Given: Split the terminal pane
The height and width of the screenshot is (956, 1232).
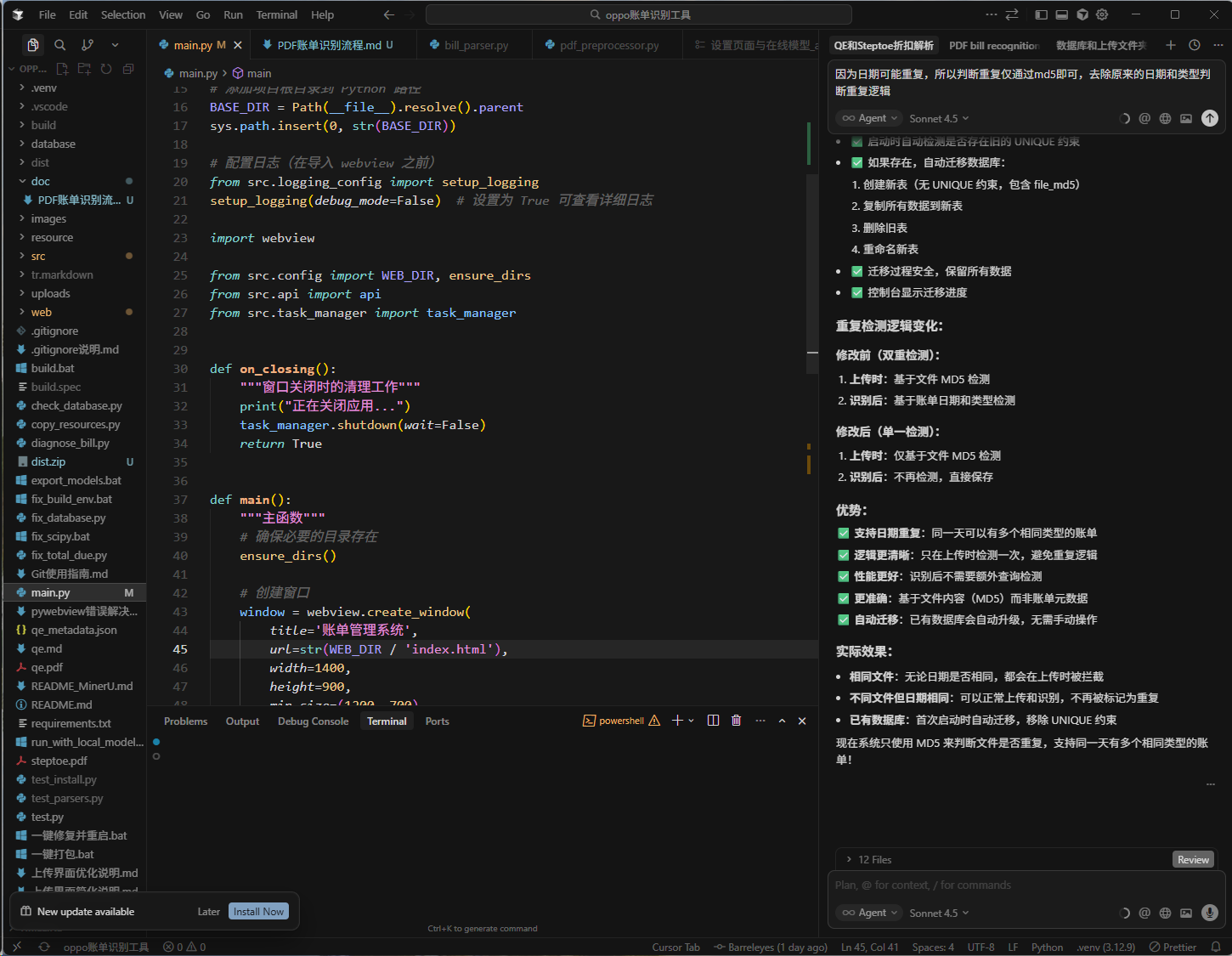Looking at the screenshot, I should (713, 721).
